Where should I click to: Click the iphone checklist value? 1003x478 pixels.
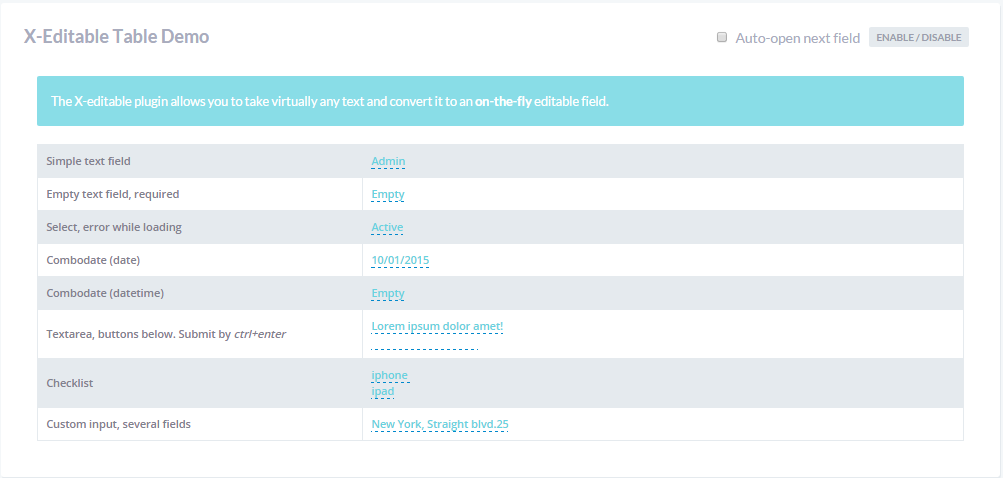coord(390,376)
